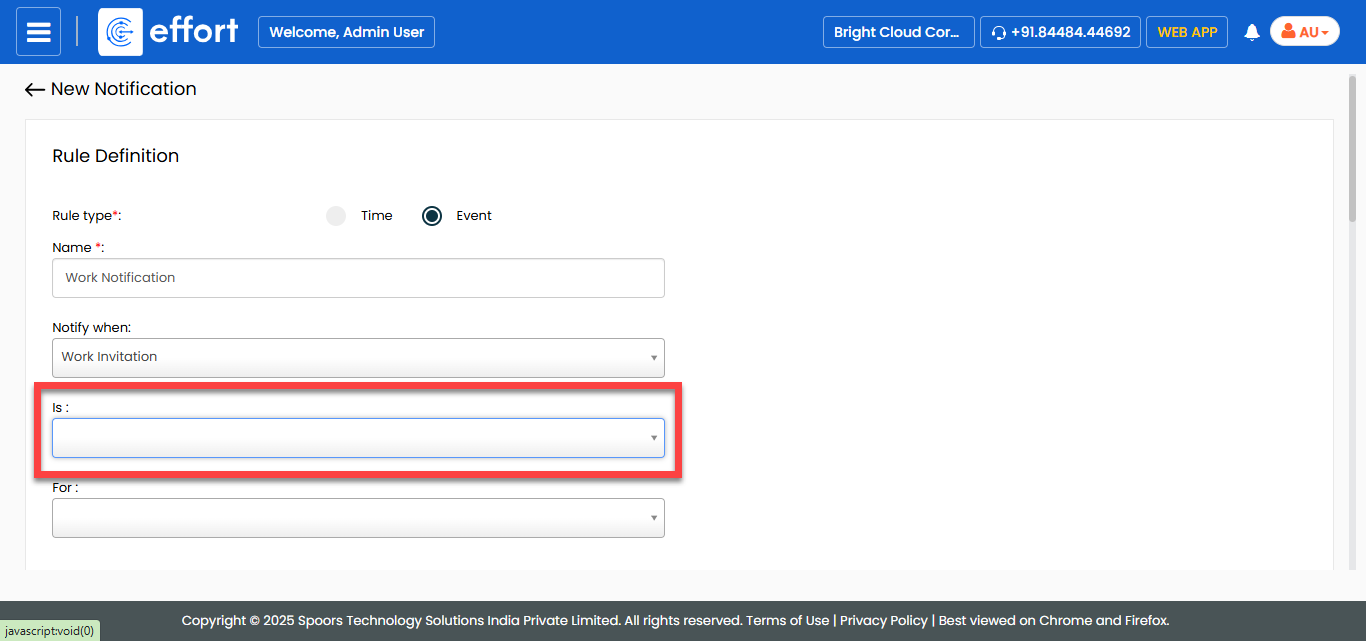This screenshot has width=1366, height=641.
Task: Open the Is dropdown
Action: point(358,438)
